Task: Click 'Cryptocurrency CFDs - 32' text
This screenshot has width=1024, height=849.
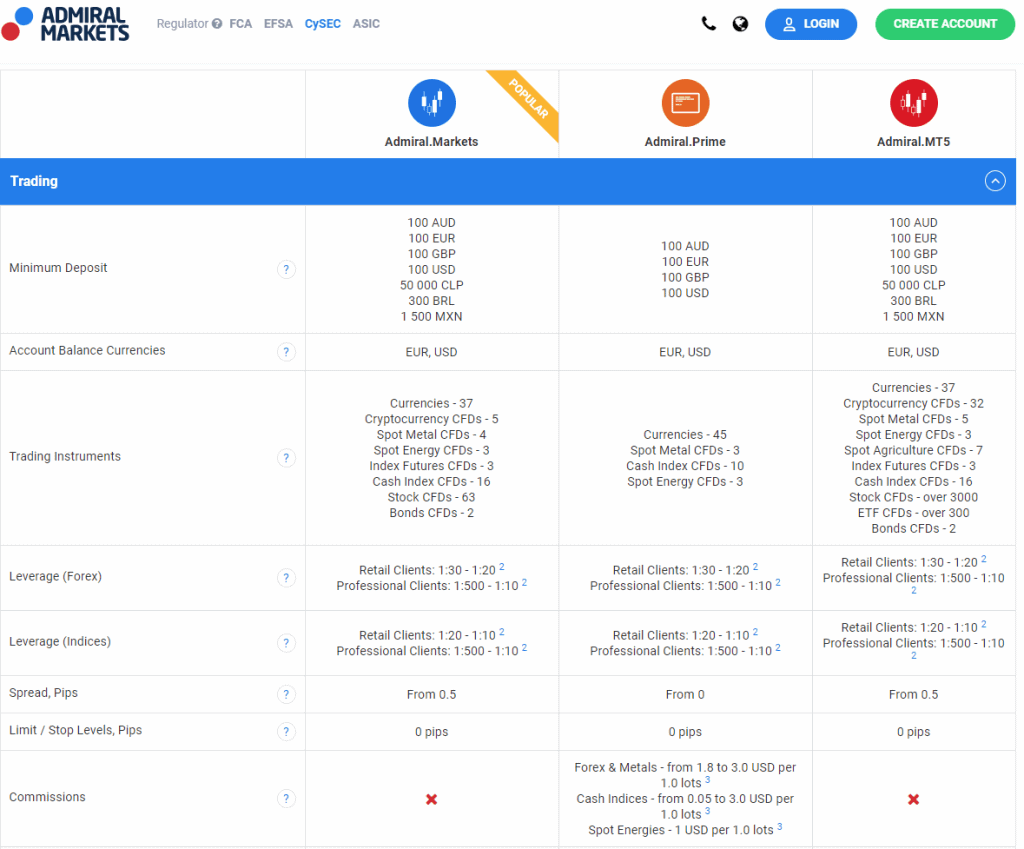Action: pos(914,404)
